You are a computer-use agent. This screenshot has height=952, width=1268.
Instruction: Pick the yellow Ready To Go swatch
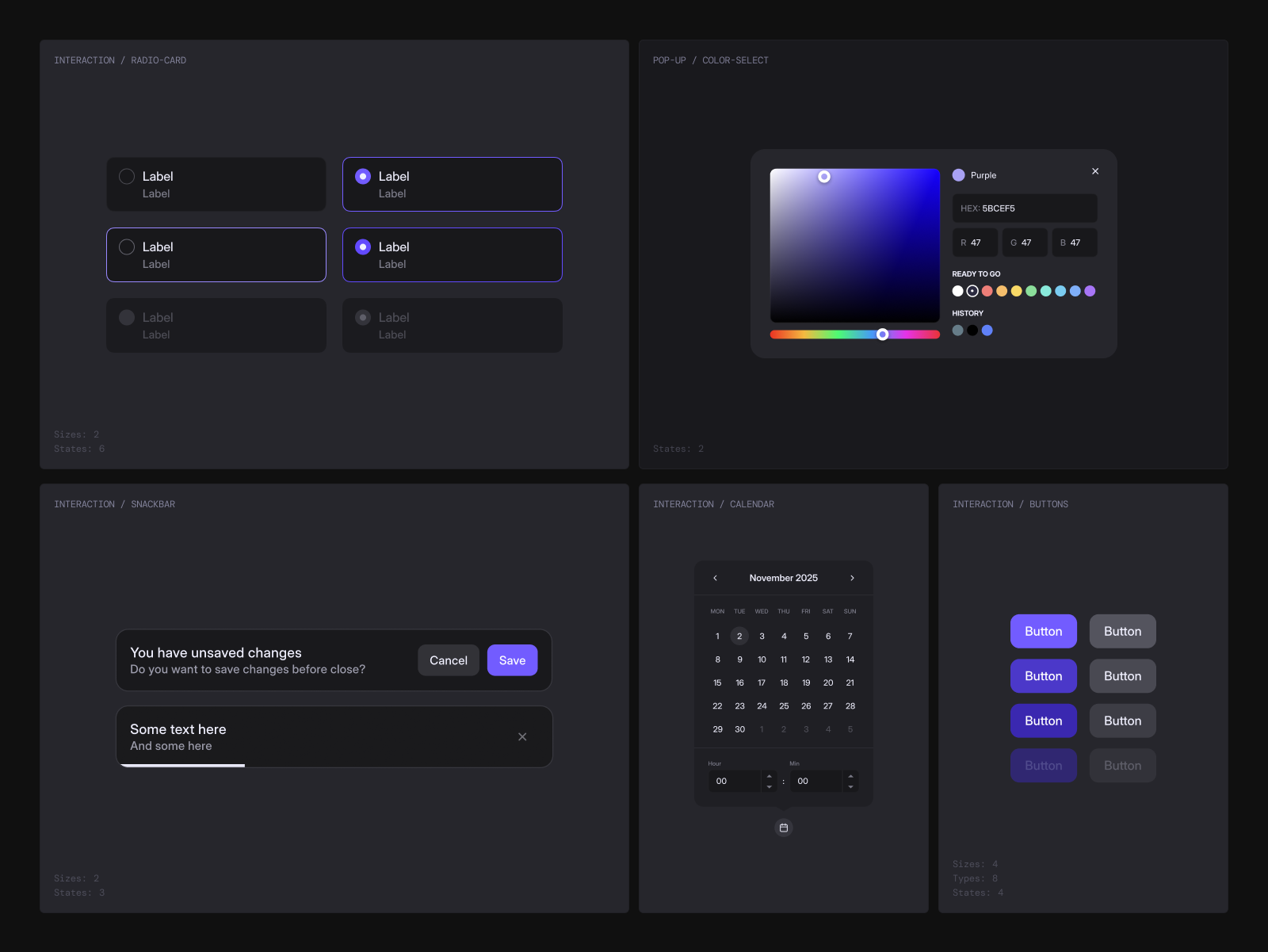tap(1017, 291)
